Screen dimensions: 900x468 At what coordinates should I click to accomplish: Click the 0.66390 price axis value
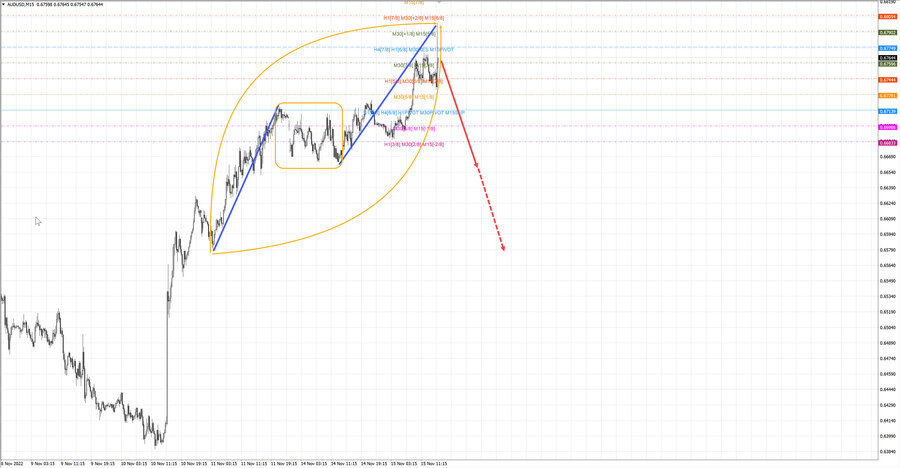tap(887, 188)
